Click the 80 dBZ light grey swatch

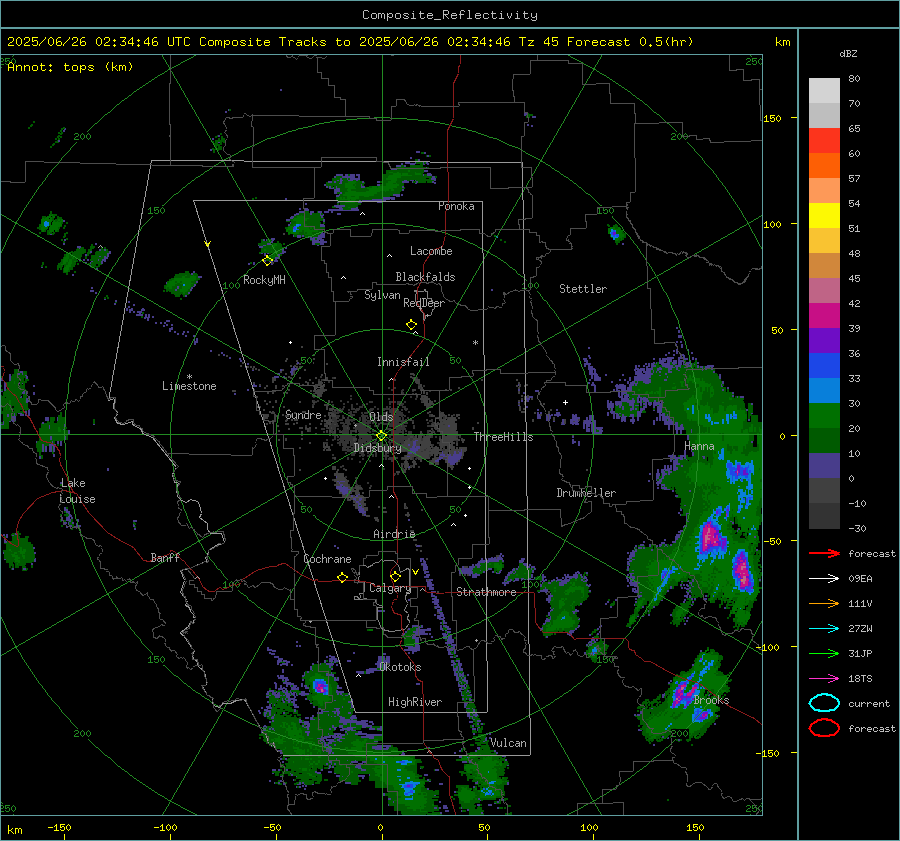(824, 91)
